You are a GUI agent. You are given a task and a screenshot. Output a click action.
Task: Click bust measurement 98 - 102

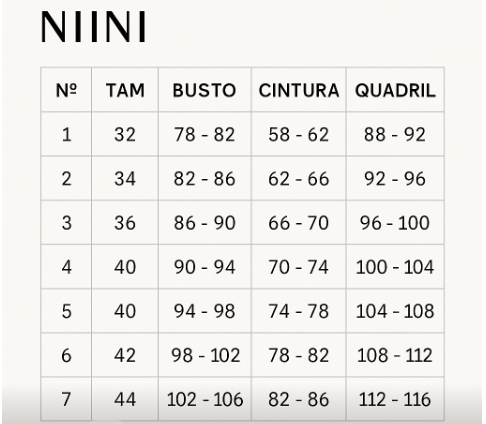[205, 355]
